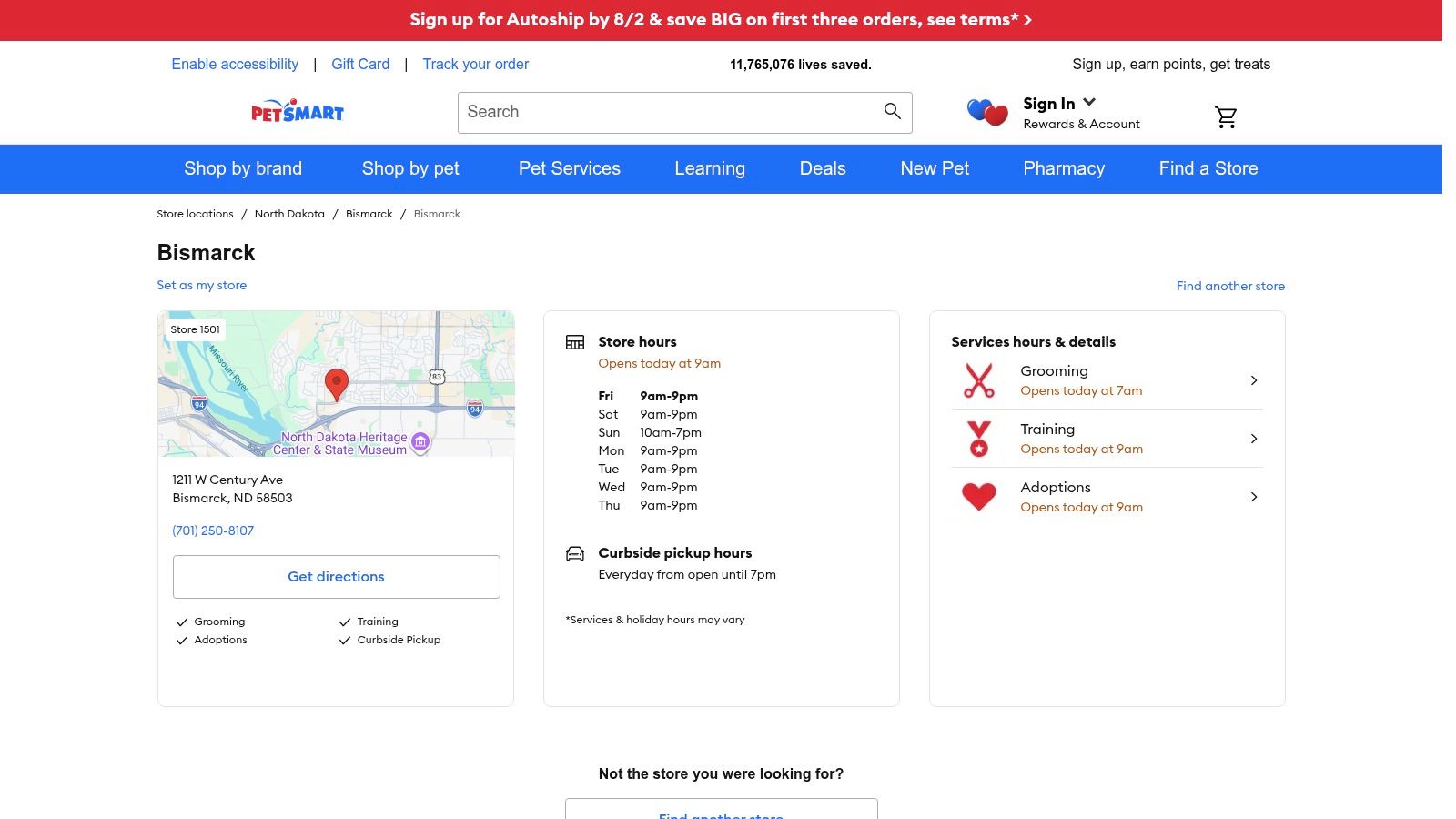
Task: Open the Shop by brand menu
Action: pyautogui.click(x=243, y=168)
